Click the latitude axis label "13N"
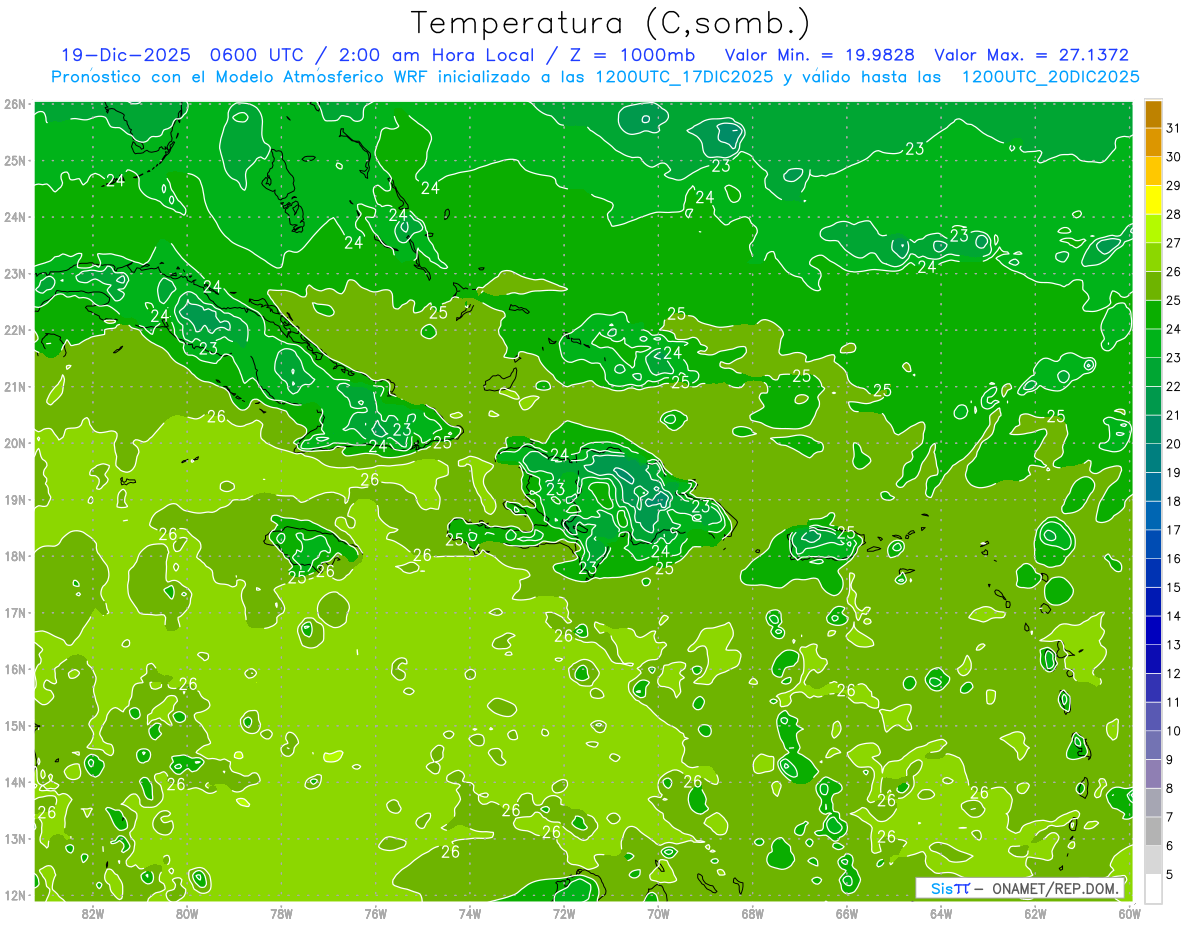The width and height of the screenshot is (1200, 927). pyautogui.click(x=14, y=839)
